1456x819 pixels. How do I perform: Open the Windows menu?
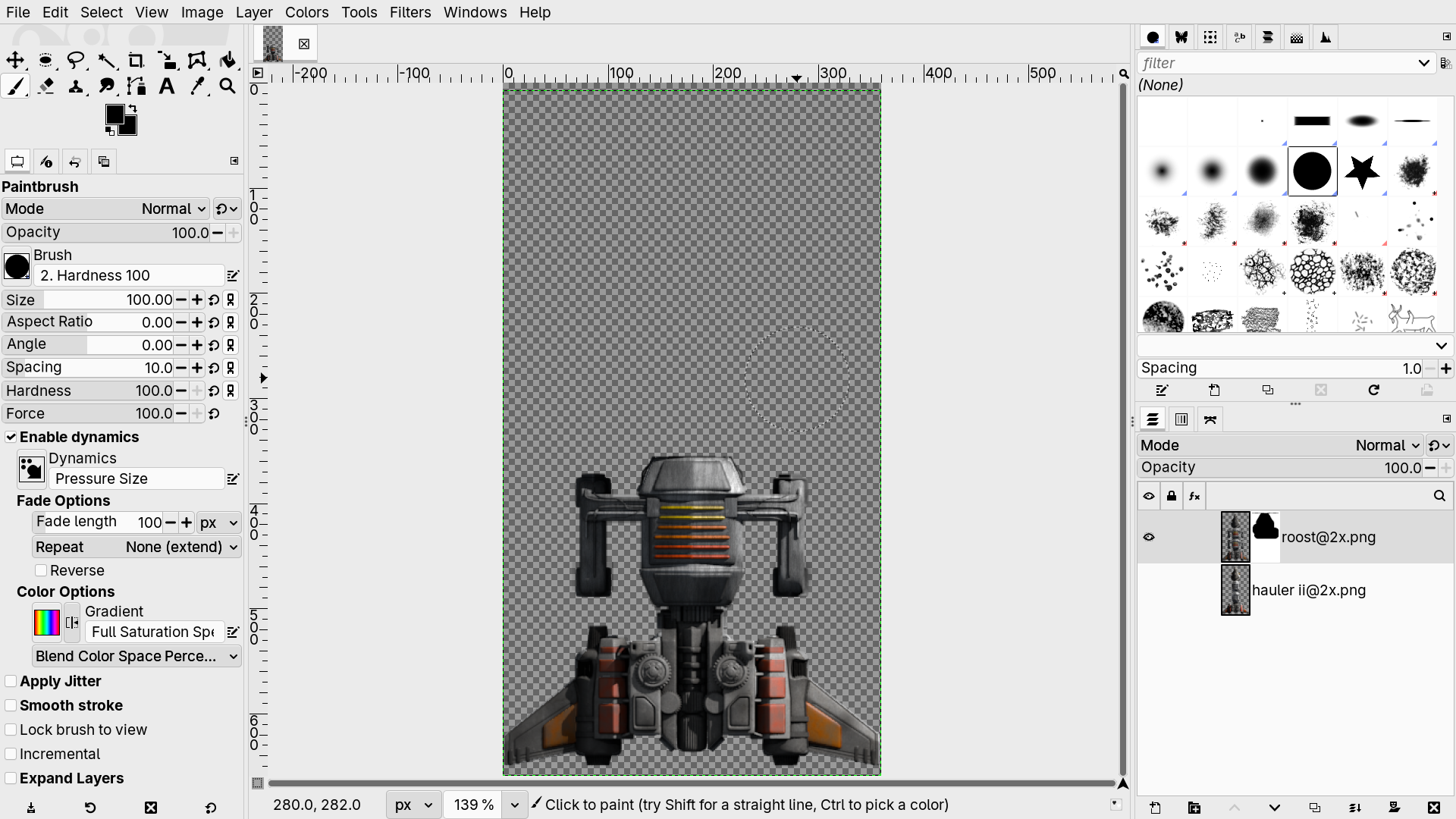point(475,12)
